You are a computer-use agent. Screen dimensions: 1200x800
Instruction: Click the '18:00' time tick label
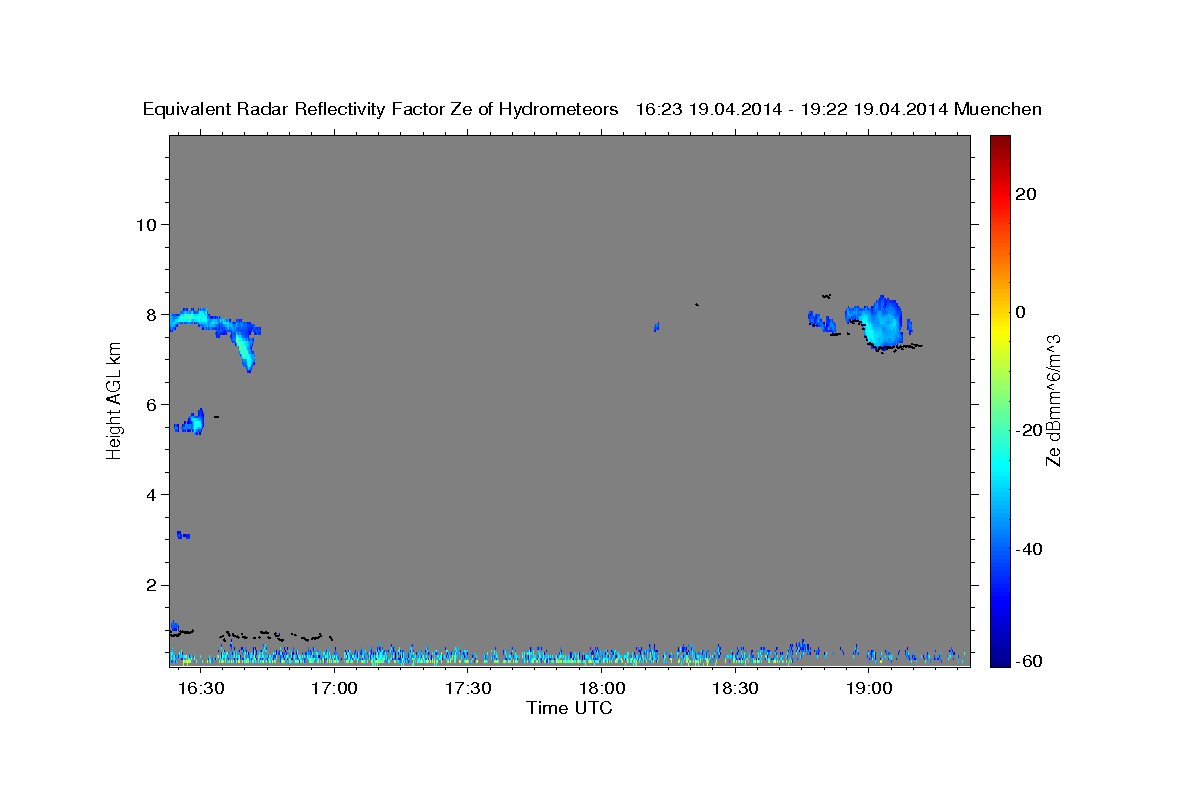pos(602,689)
